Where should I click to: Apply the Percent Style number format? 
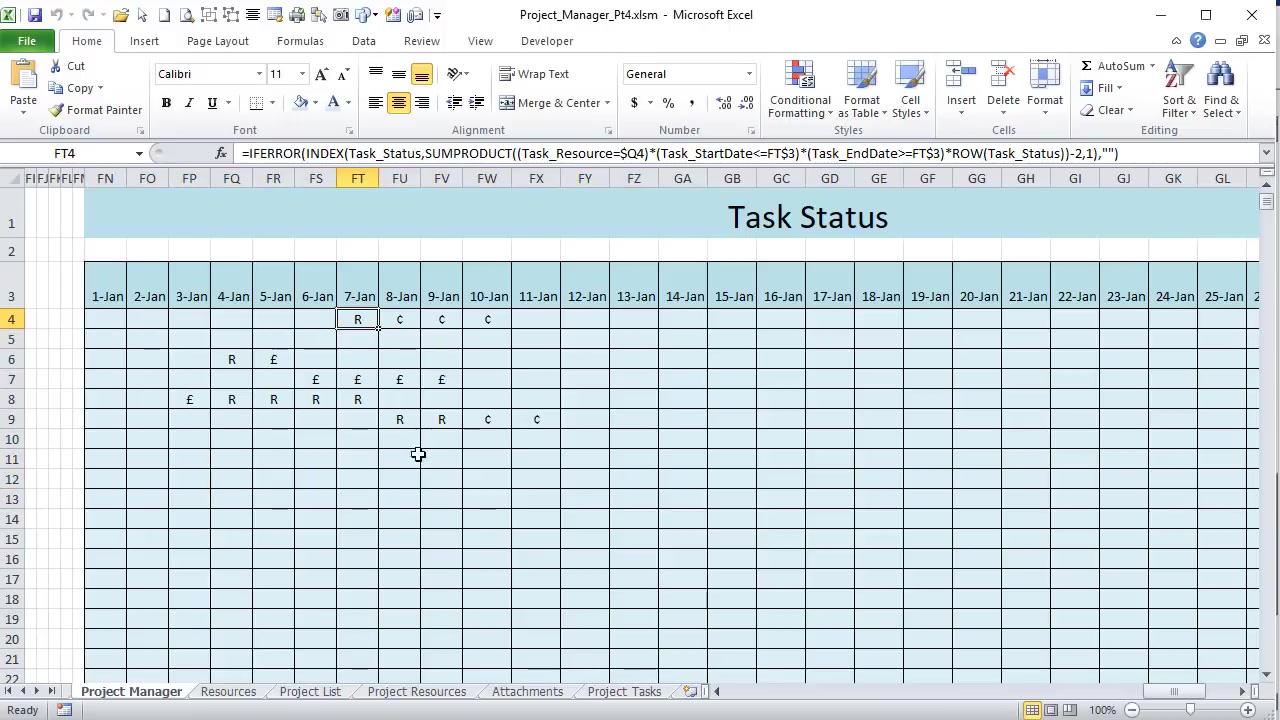[x=667, y=103]
